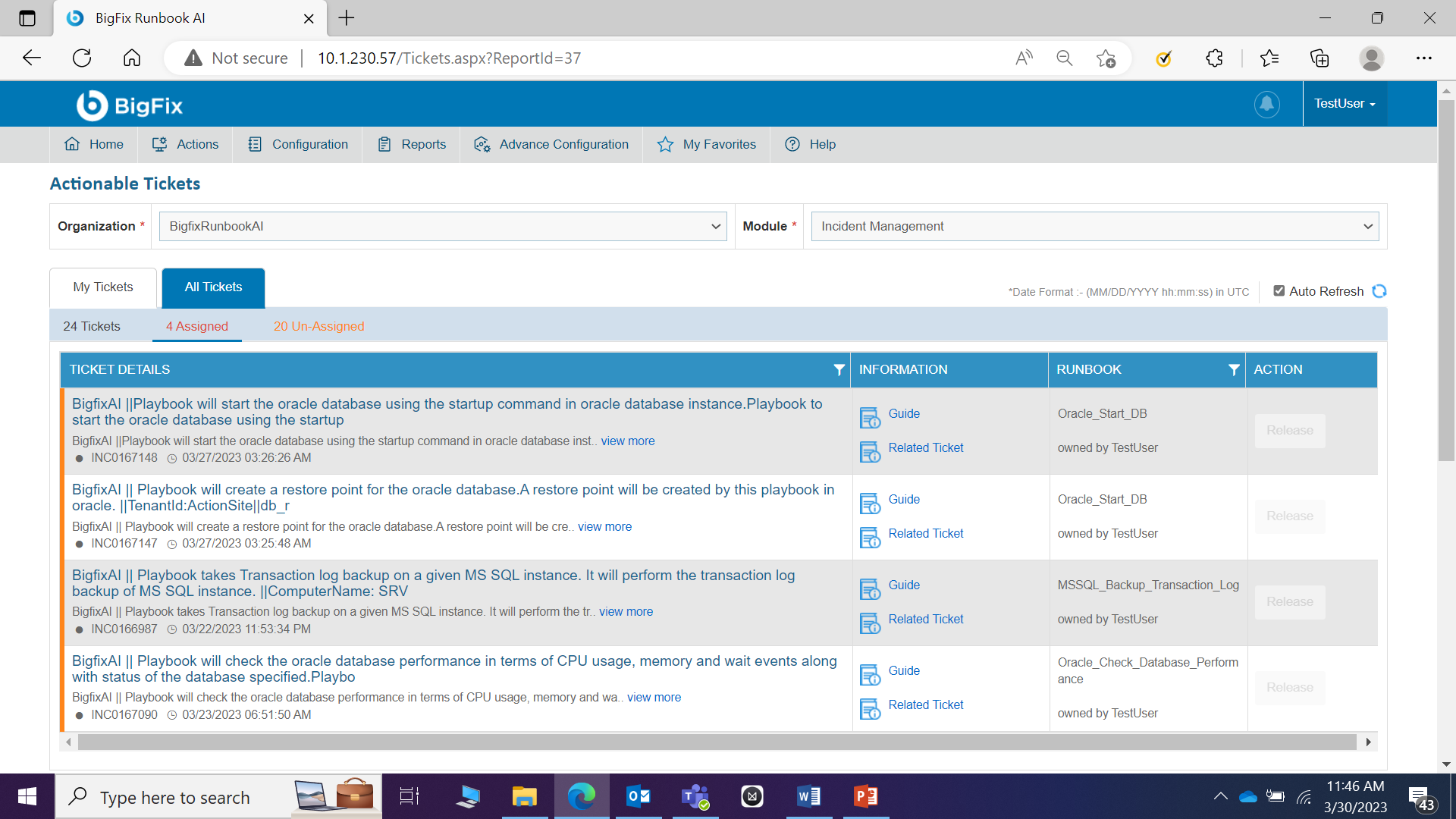Click the BigFix logo
Screen dimensions: 1456x819
130,105
